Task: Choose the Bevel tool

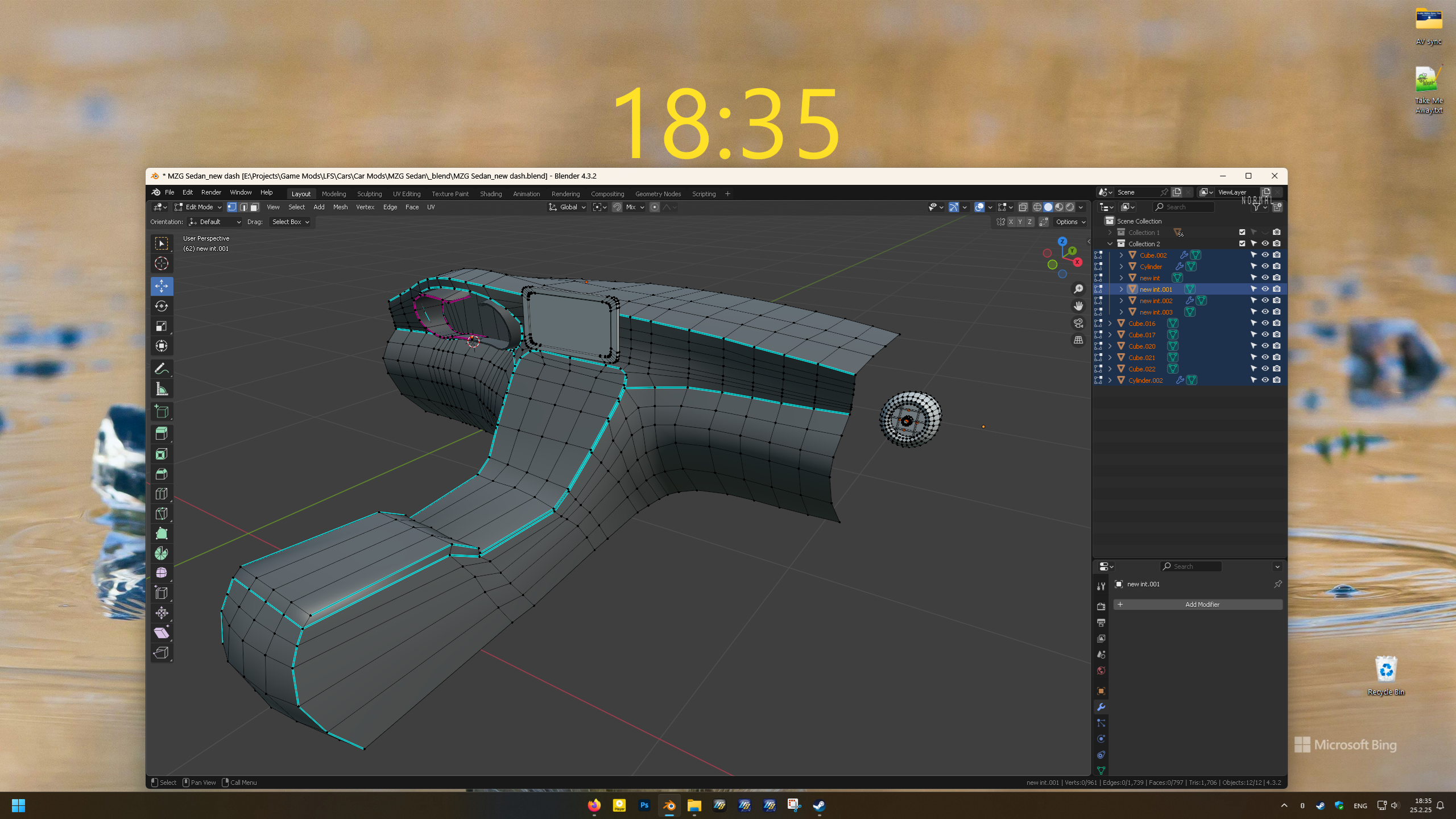Action: coord(162,474)
